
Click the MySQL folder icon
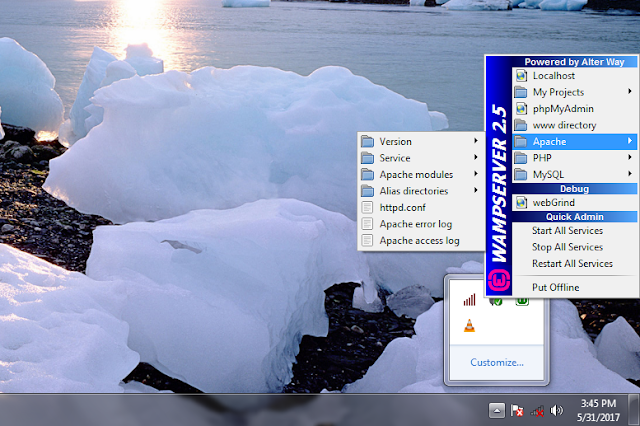tap(521, 175)
